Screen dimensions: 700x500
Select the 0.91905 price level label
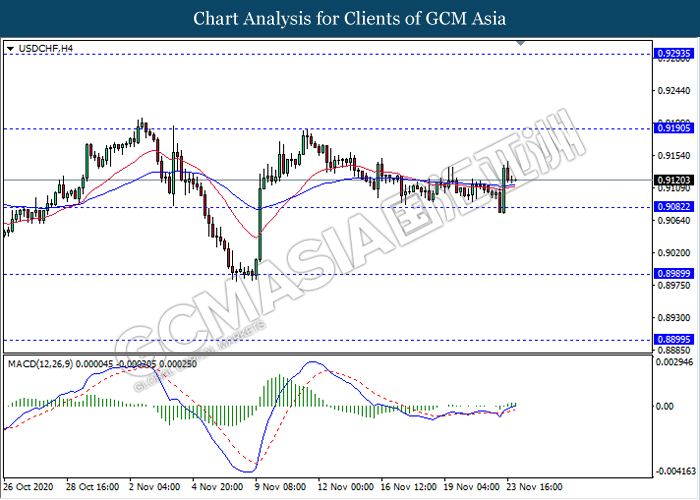tap(674, 129)
